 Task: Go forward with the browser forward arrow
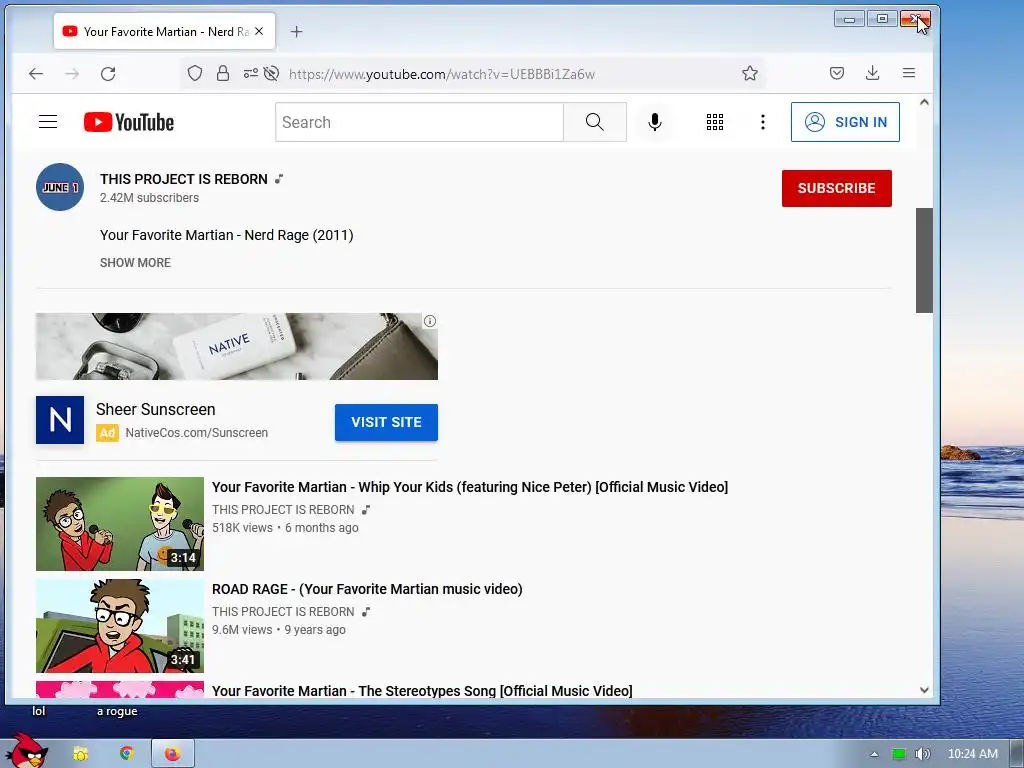tap(72, 74)
